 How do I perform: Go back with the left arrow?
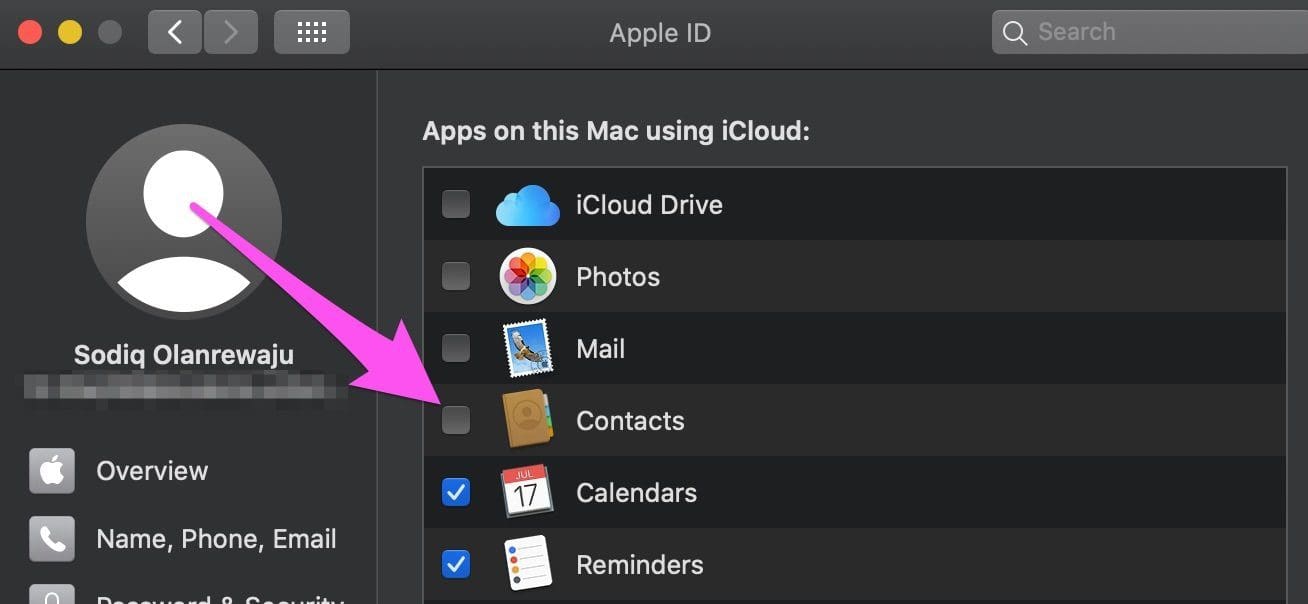(x=175, y=32)
